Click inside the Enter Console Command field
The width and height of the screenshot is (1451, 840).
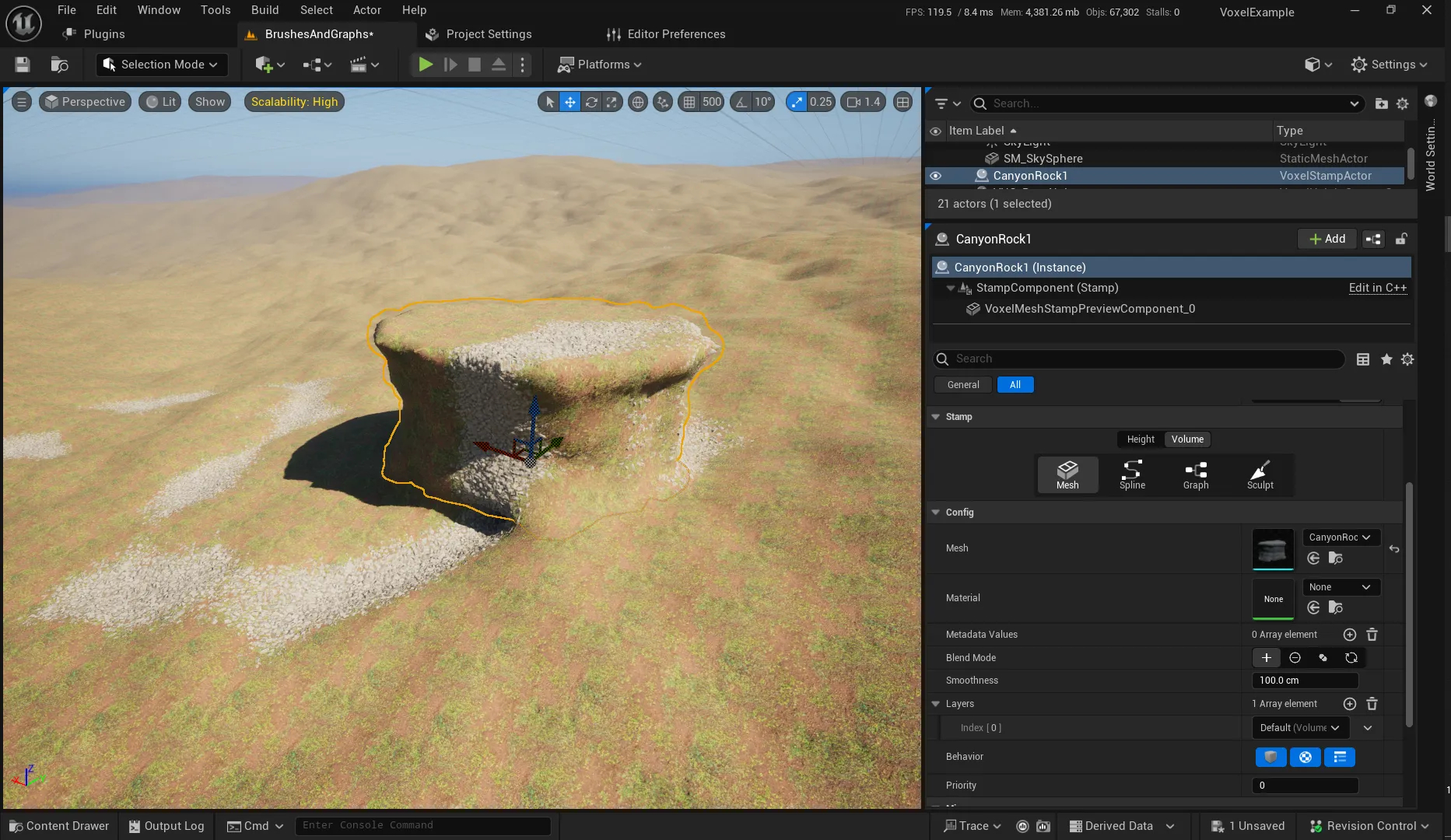422,824
